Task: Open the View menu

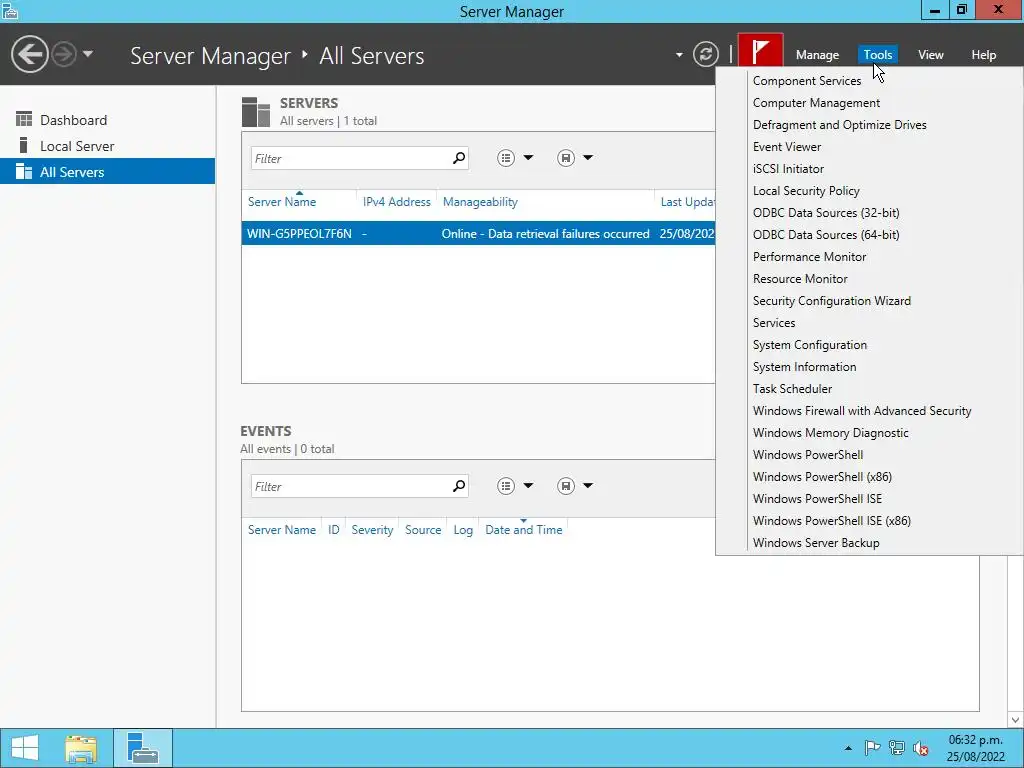Action: tap(931, 55)
